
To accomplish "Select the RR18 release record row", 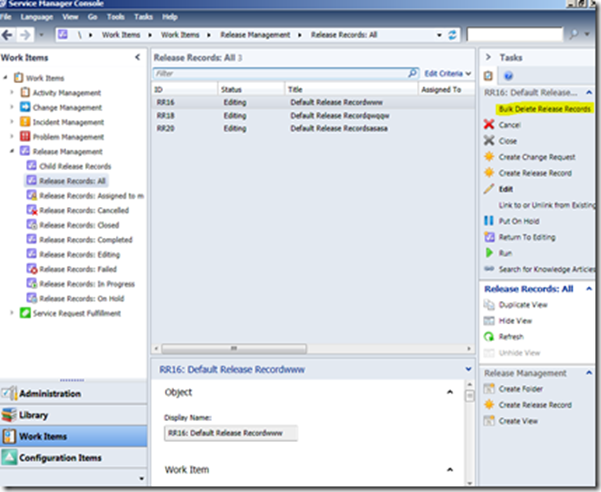I will point(313,115).
